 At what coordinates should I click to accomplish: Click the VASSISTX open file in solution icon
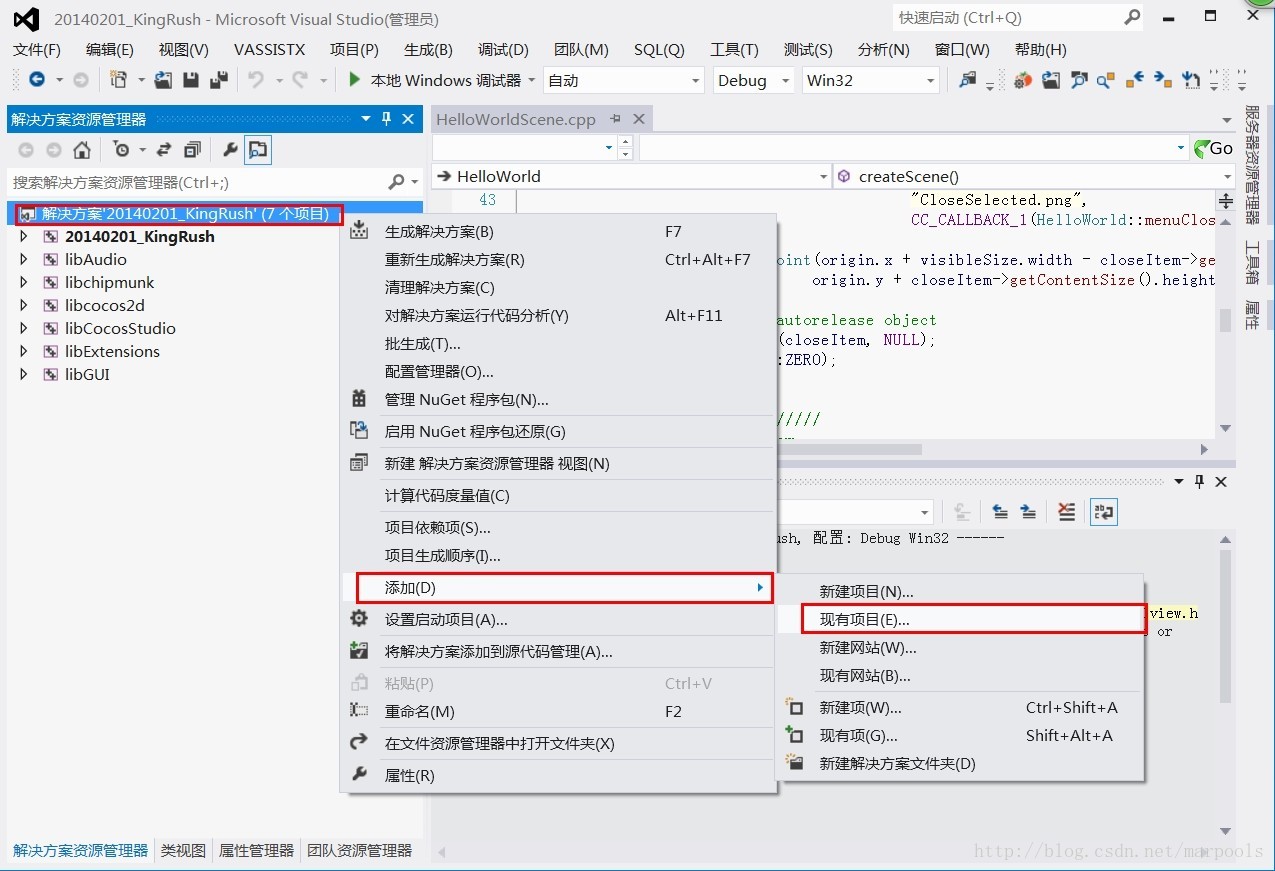[x=1051, y=80]
